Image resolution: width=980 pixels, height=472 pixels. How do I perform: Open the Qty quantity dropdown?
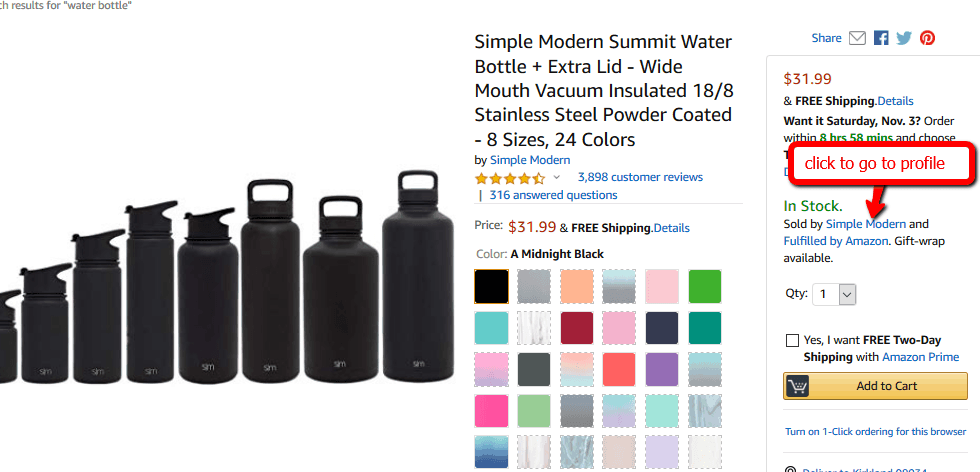coord(835,294)
